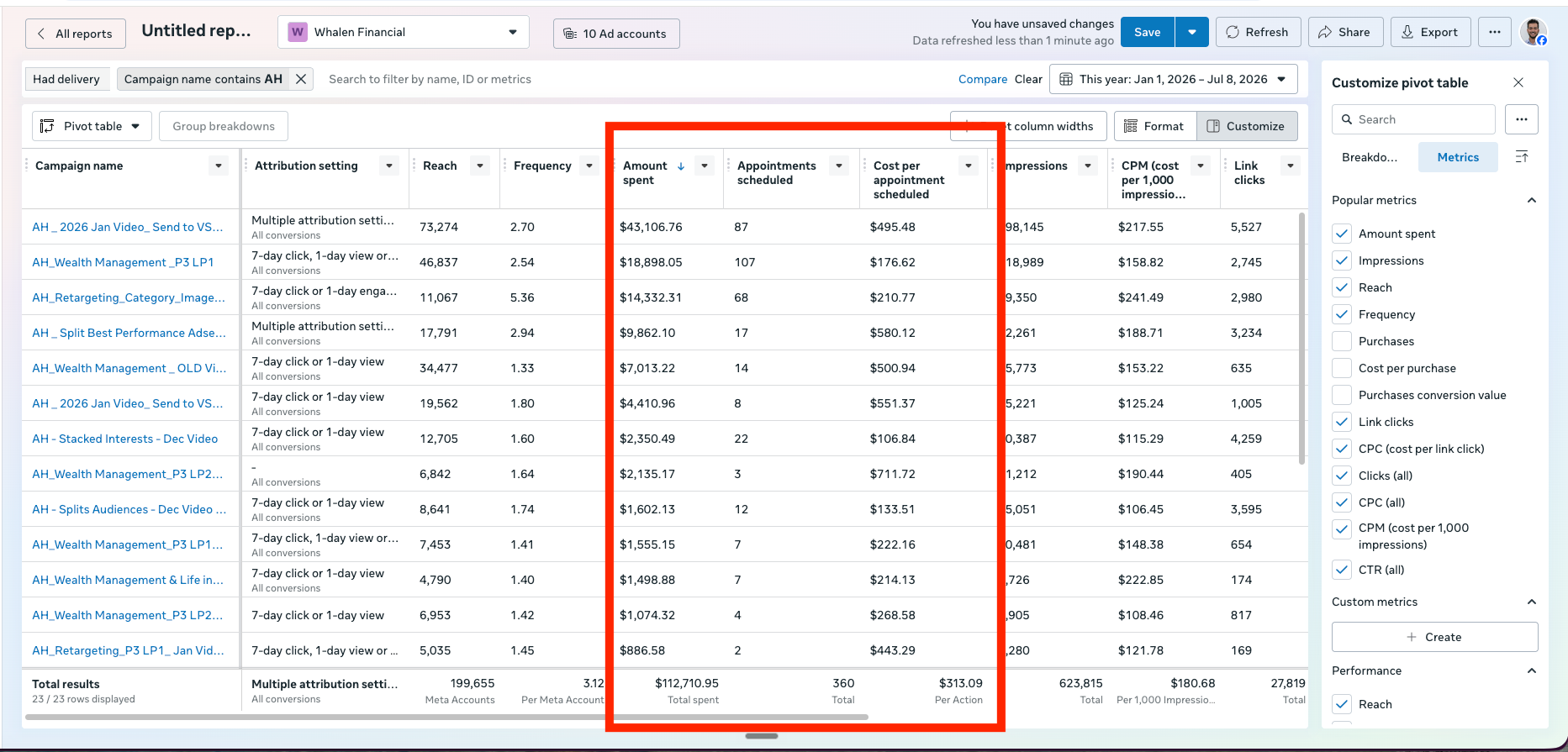Image resolution: width=1568 pixels, height=752 pixels.
Task: Uncheck the CTR (all) metric
Action: 1342,570
